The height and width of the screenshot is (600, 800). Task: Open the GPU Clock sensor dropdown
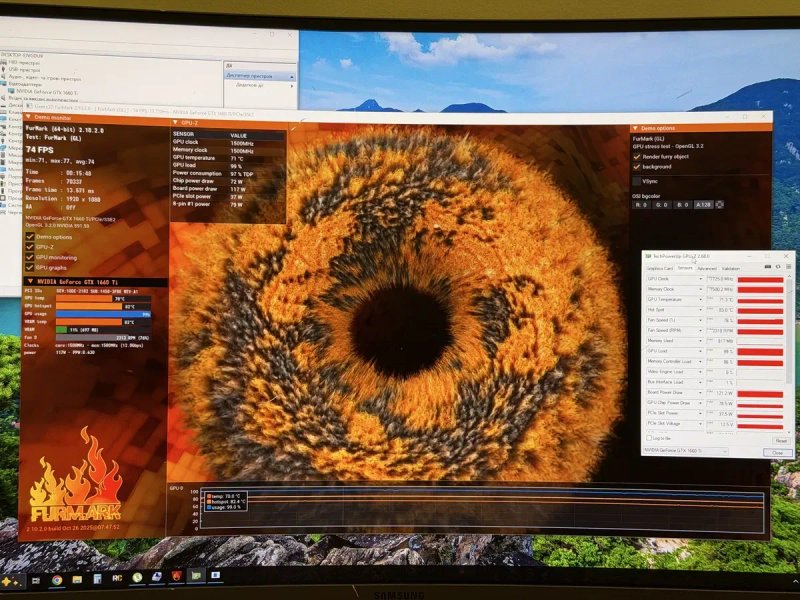coord(700,279)
